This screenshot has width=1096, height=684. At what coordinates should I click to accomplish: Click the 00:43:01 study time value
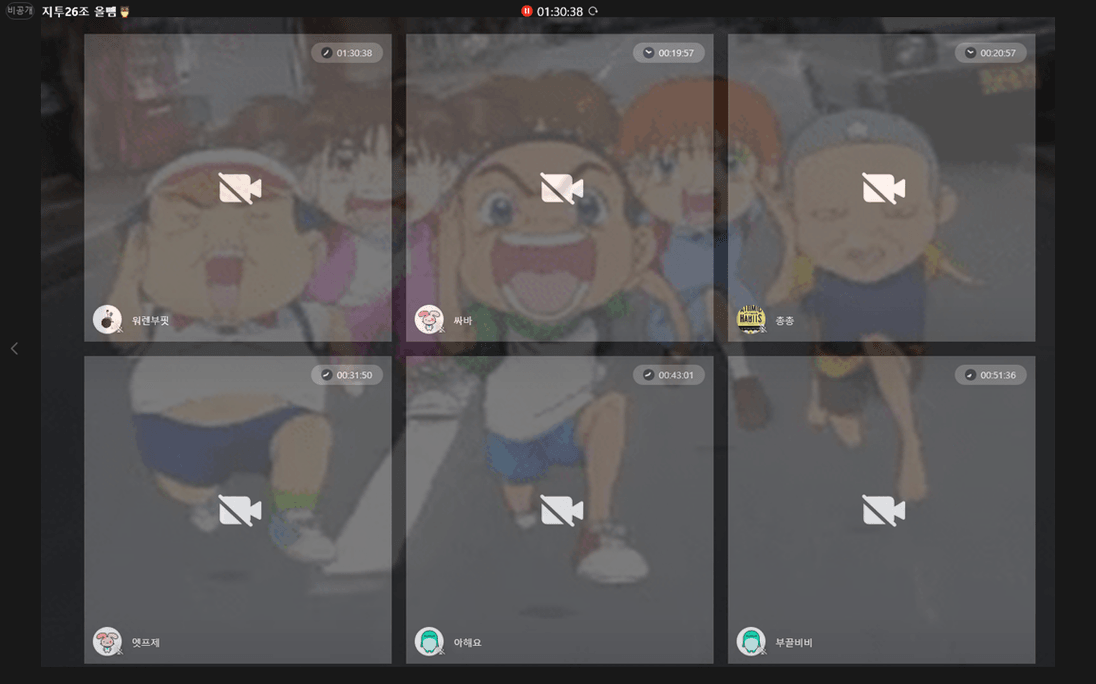(676, 375)
